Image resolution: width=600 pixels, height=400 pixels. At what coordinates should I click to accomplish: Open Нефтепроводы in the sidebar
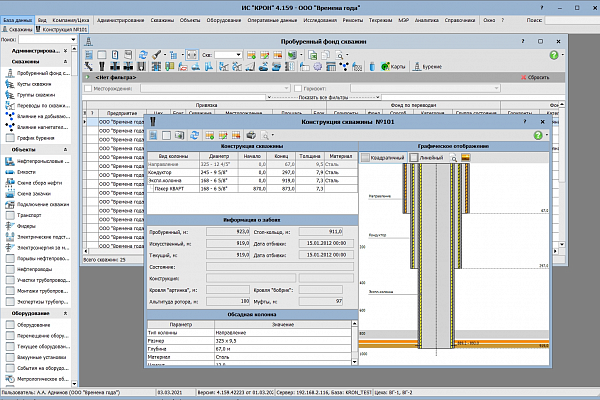pos(29,269)
